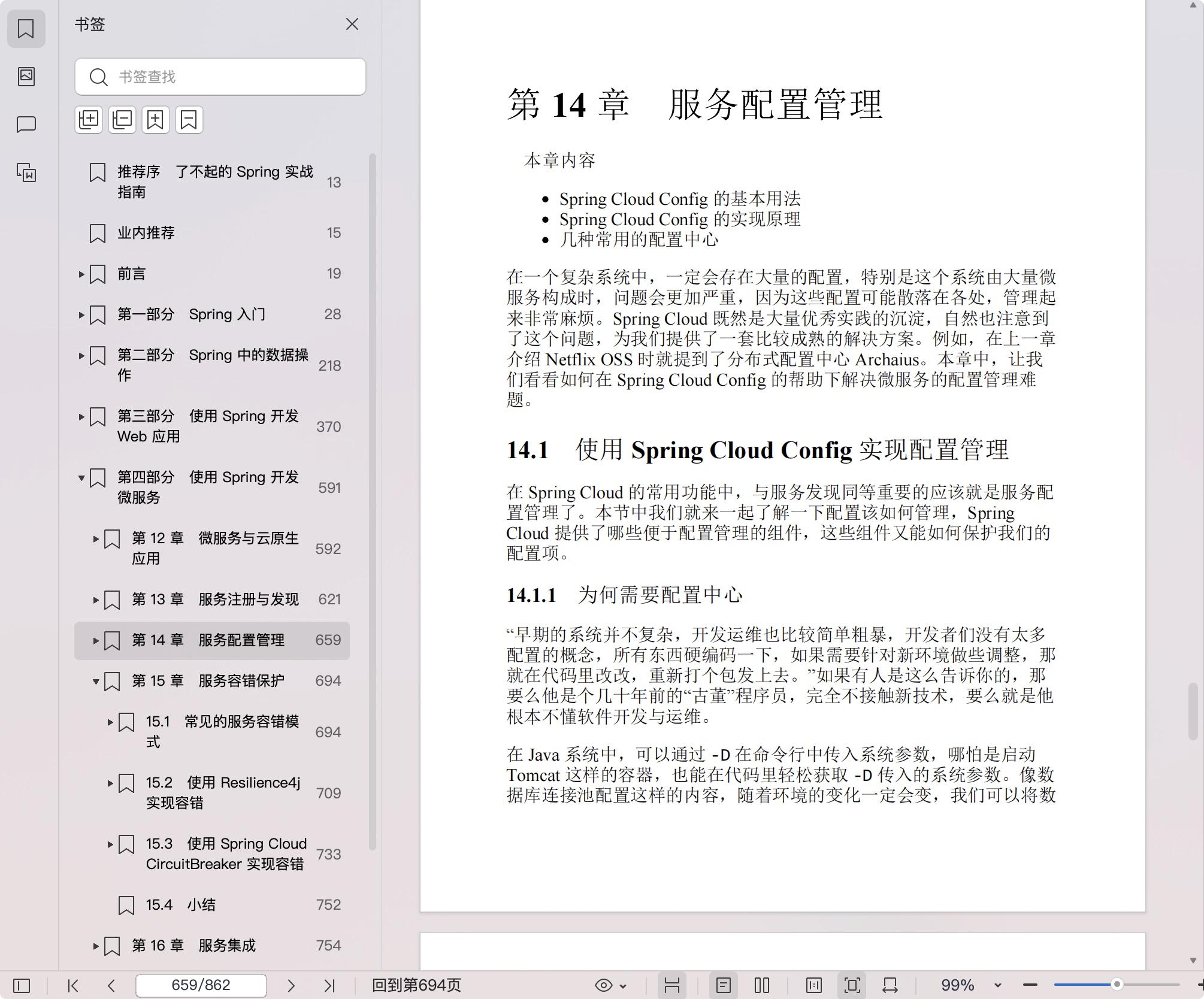1204x999 pixels.
Task: Go to the first page
Action: pyautogui.click(x=73, y=985)
